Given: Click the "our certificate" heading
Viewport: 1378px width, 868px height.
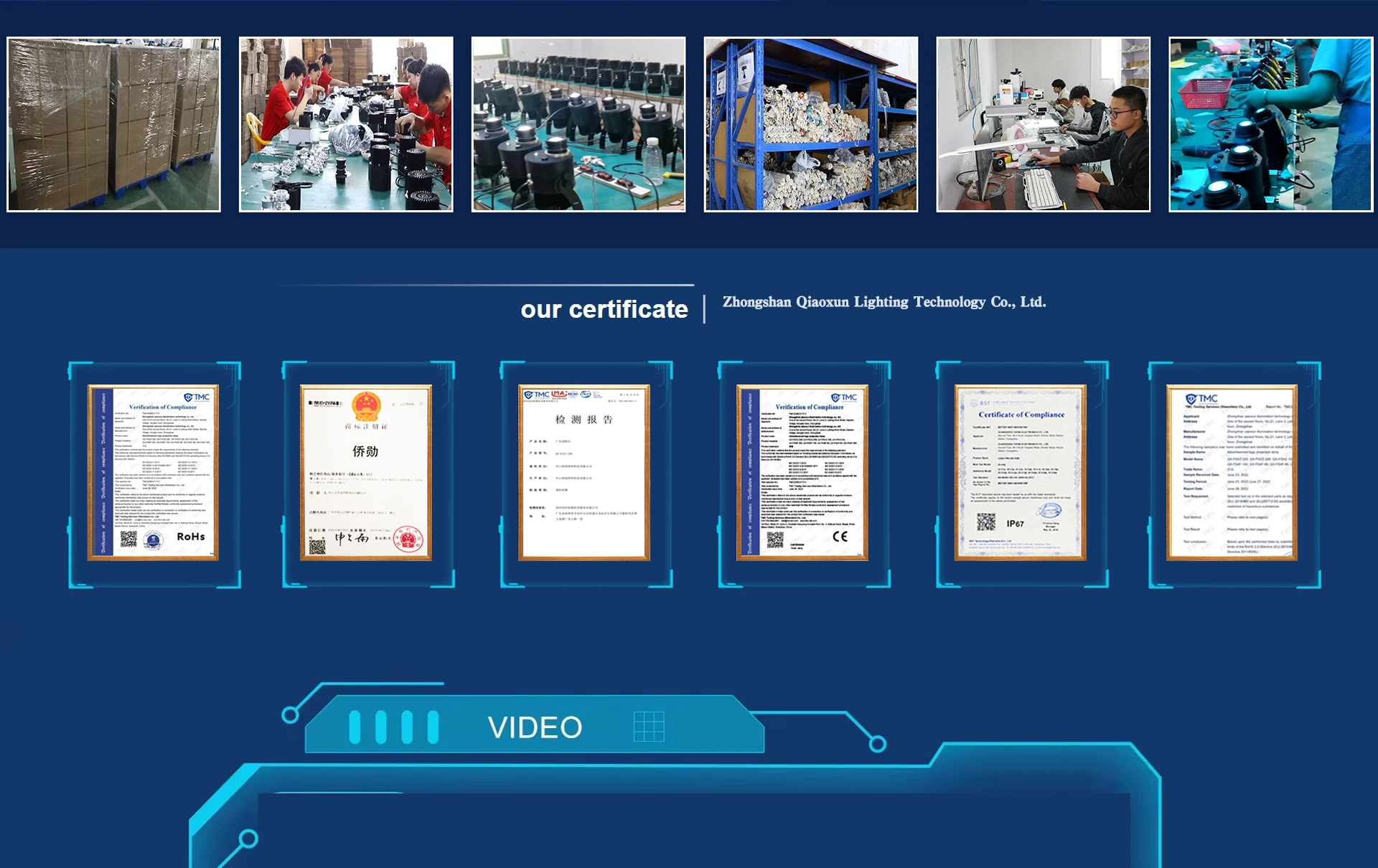Looking at the screenshot, I should 604,309.
